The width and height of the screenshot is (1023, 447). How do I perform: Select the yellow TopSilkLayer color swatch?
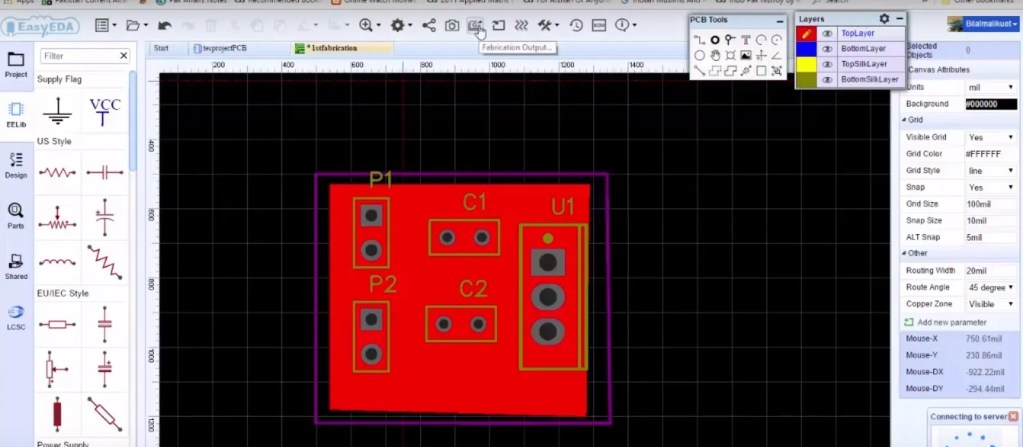pos(806,64)
